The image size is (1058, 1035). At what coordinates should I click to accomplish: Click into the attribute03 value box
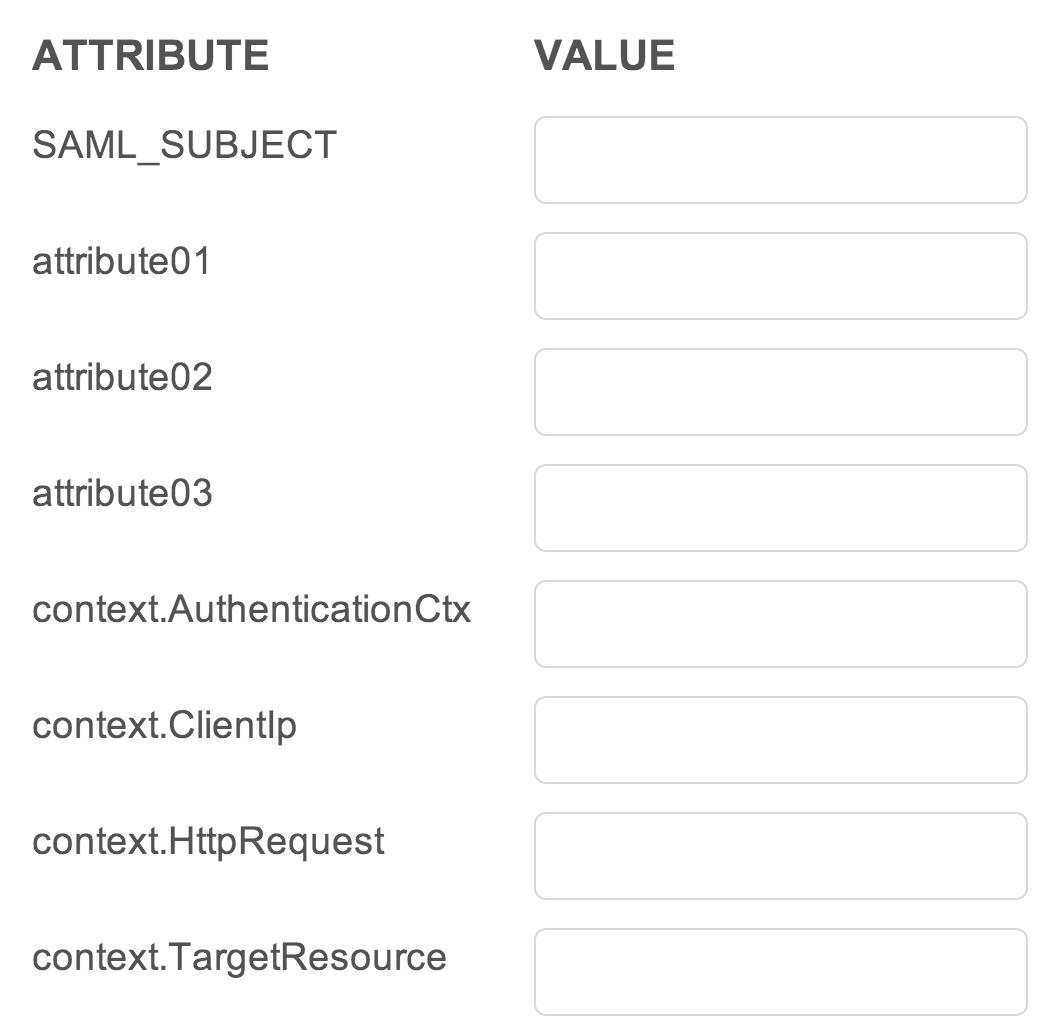click(x=780, y=508)
